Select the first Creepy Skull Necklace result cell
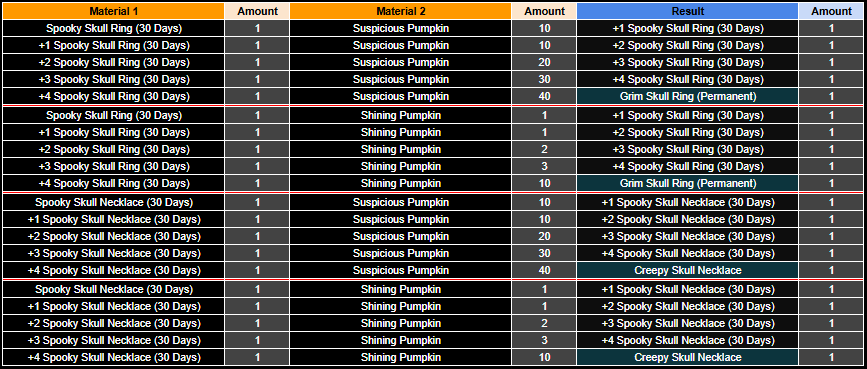The width and height of the screenshot is (867, 369). click(x=687, y=271)
